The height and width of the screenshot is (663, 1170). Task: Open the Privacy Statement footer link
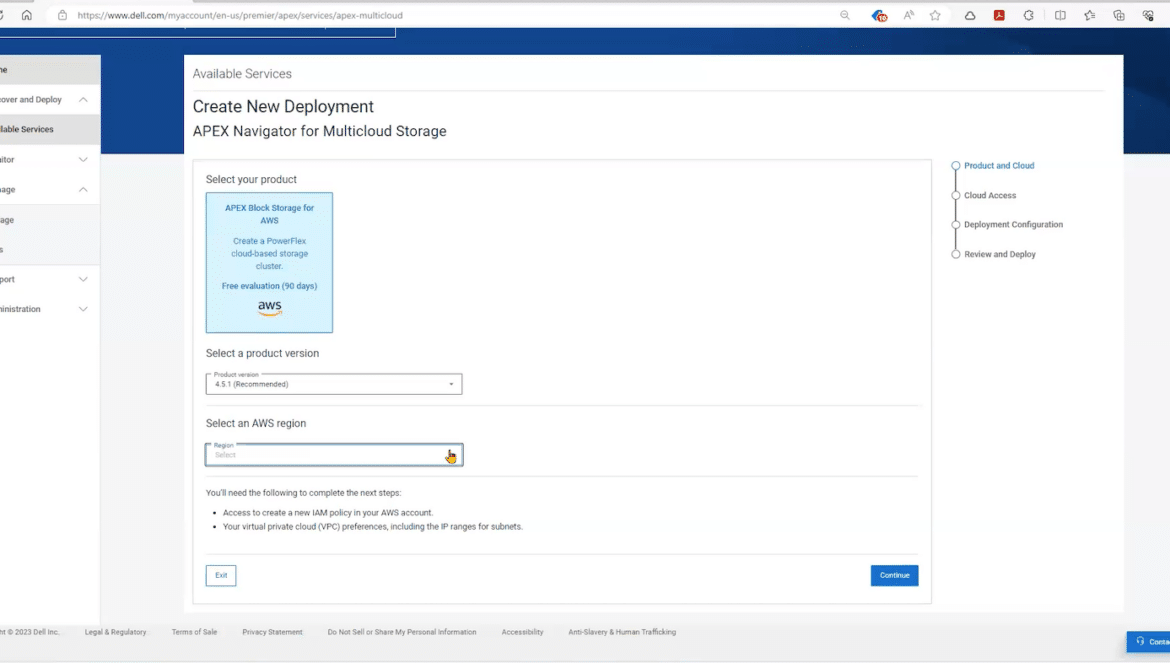tap(272, 632)
